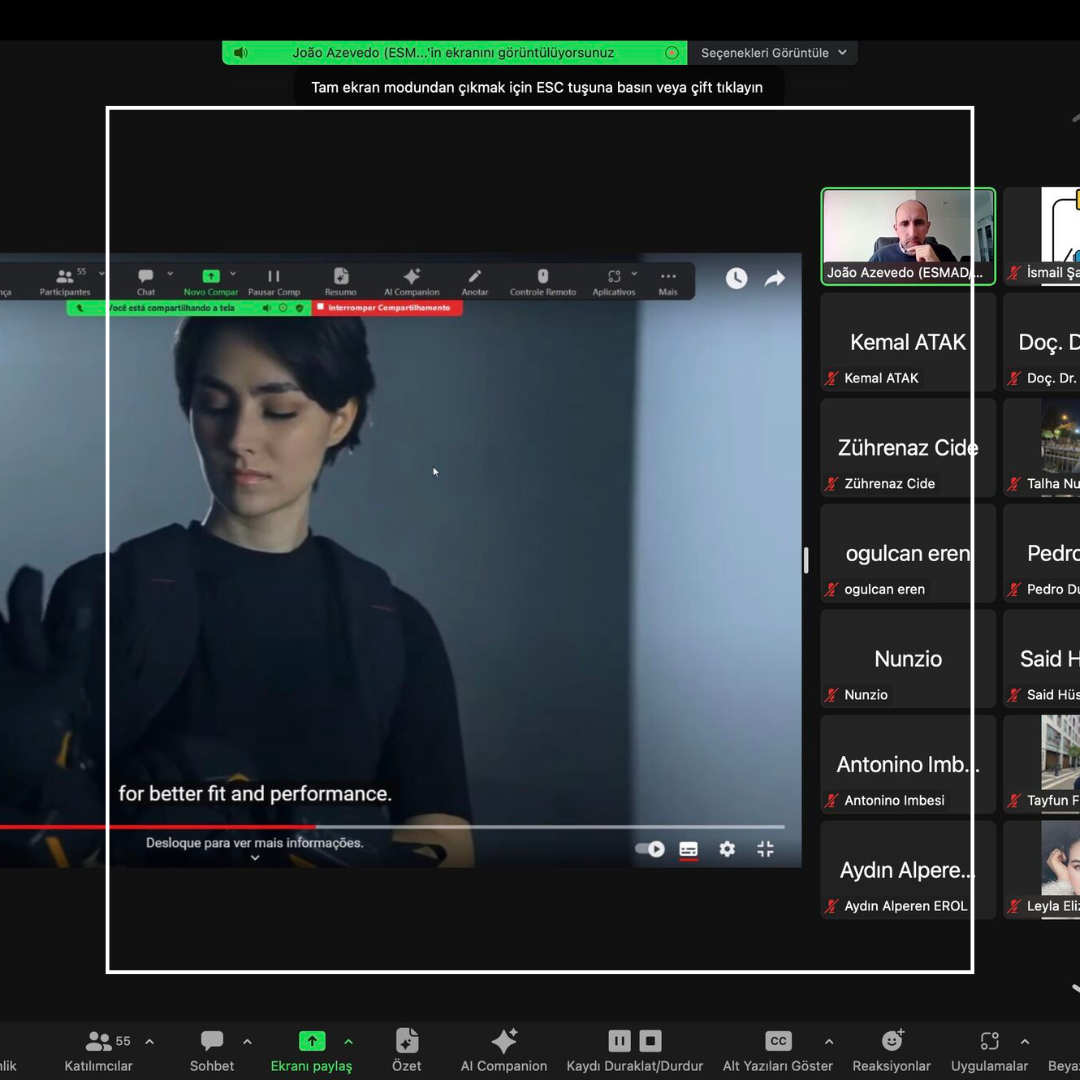Open the Mais three-dots menu

coord(667,282)
